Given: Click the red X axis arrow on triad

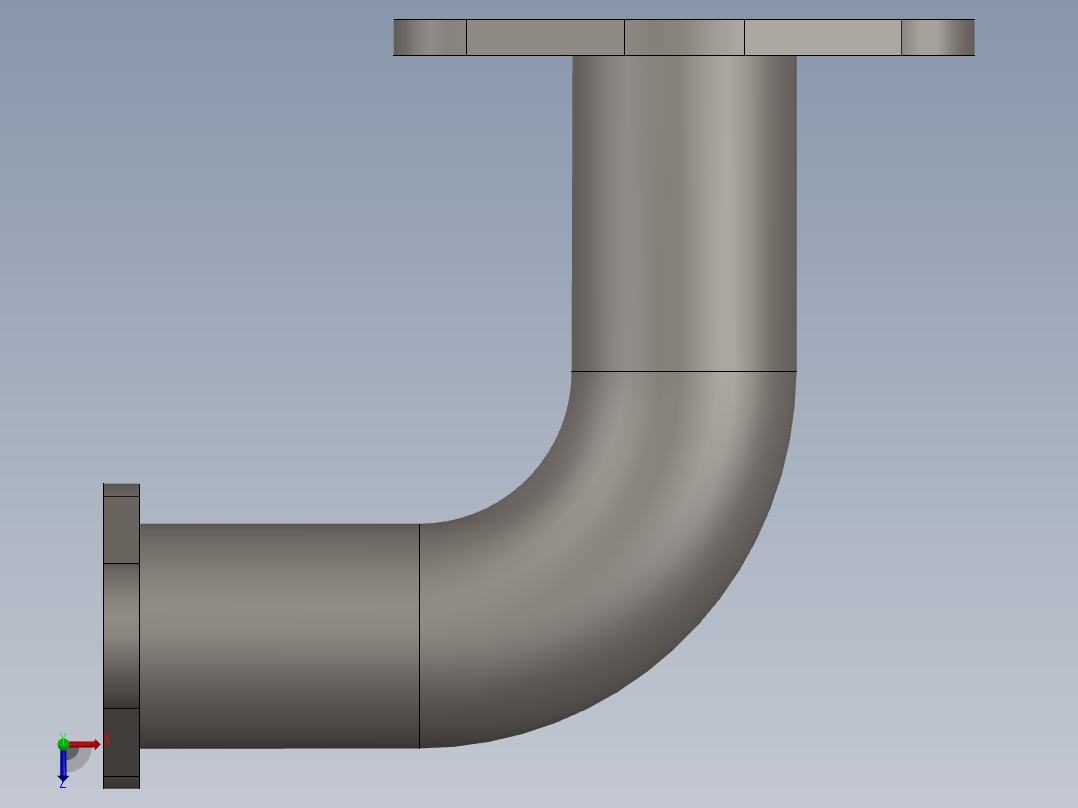Looking at the screenshot, I should (x=84, y=744).
